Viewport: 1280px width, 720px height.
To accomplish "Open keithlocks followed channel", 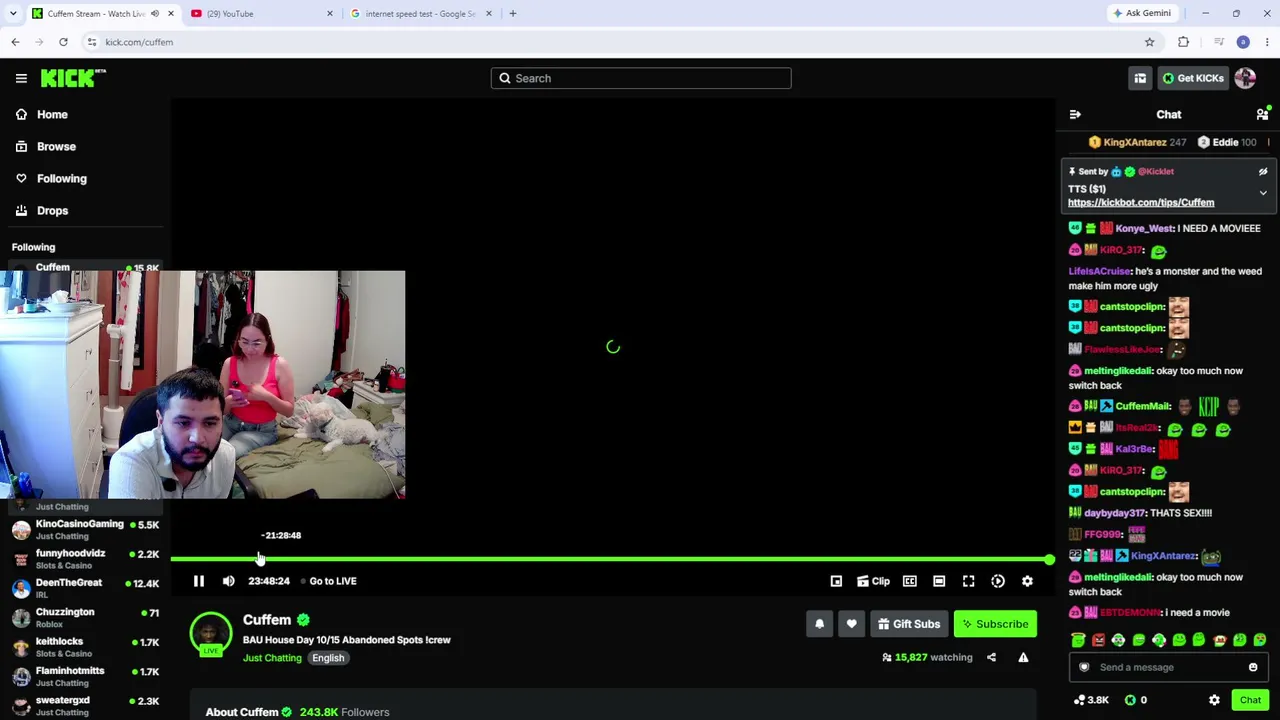I will click(85, 647).
